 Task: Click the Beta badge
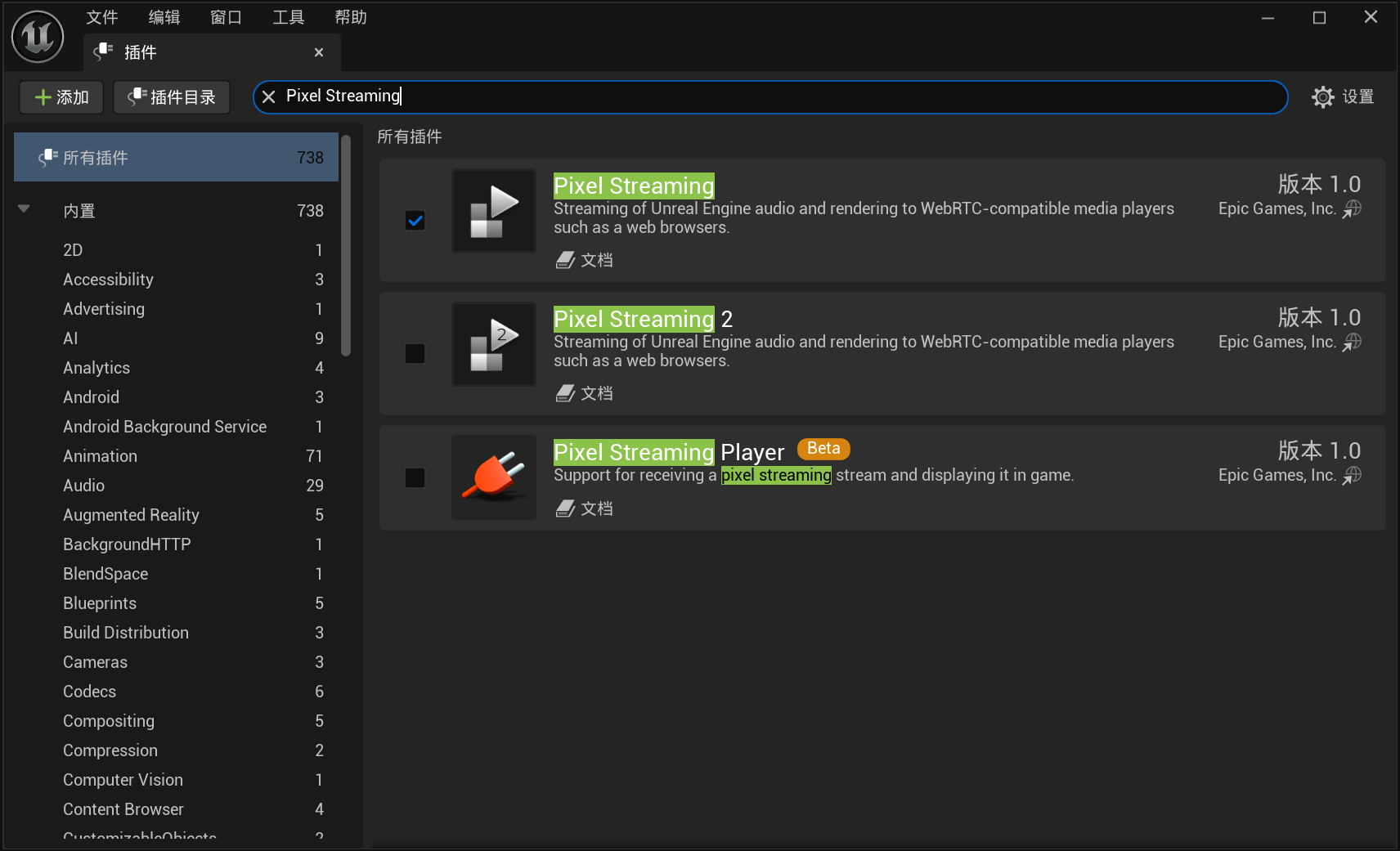(823, 449)
